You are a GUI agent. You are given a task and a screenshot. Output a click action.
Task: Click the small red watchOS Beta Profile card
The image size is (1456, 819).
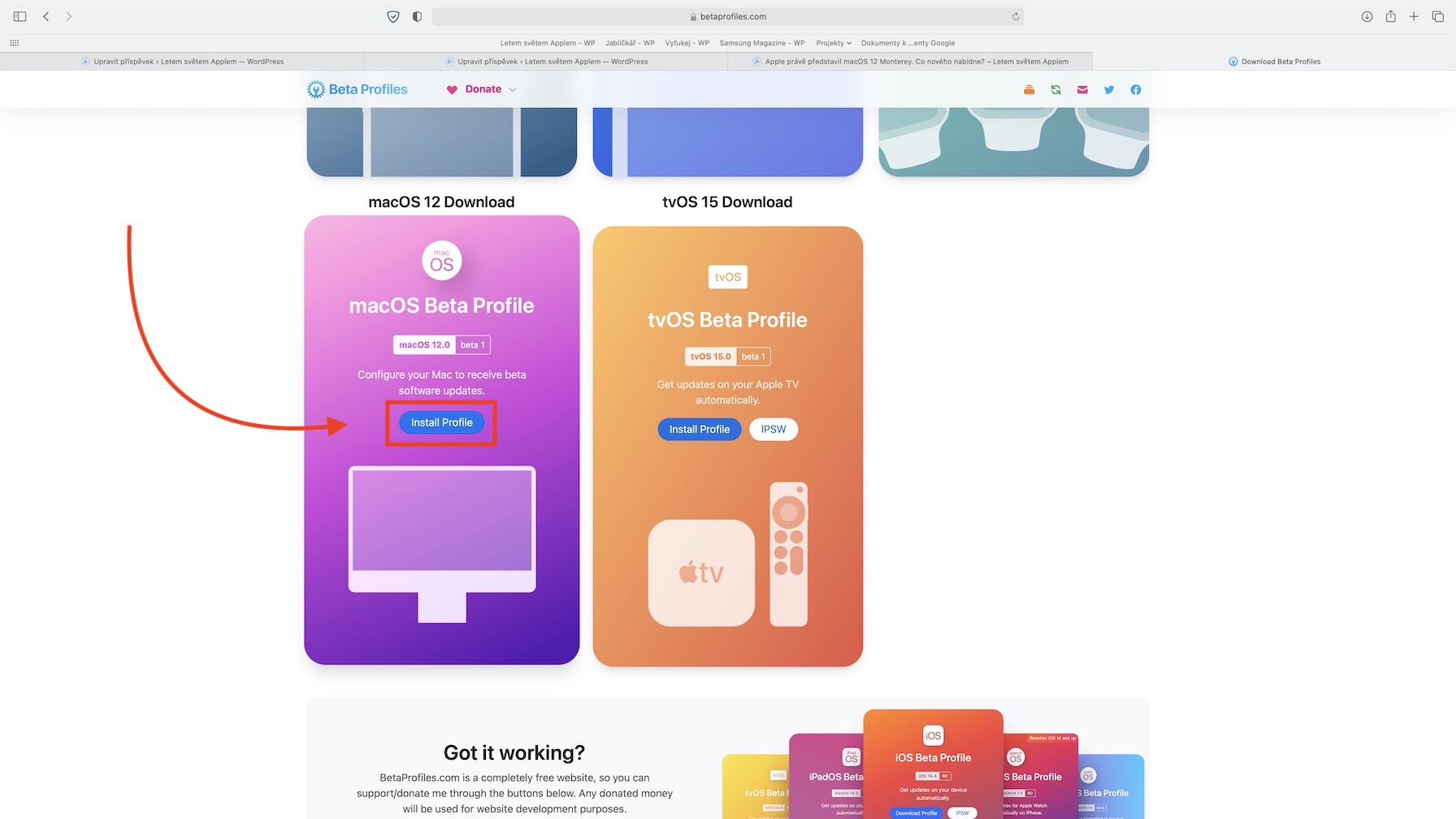pyautogui.click(x=1040, y=776)
